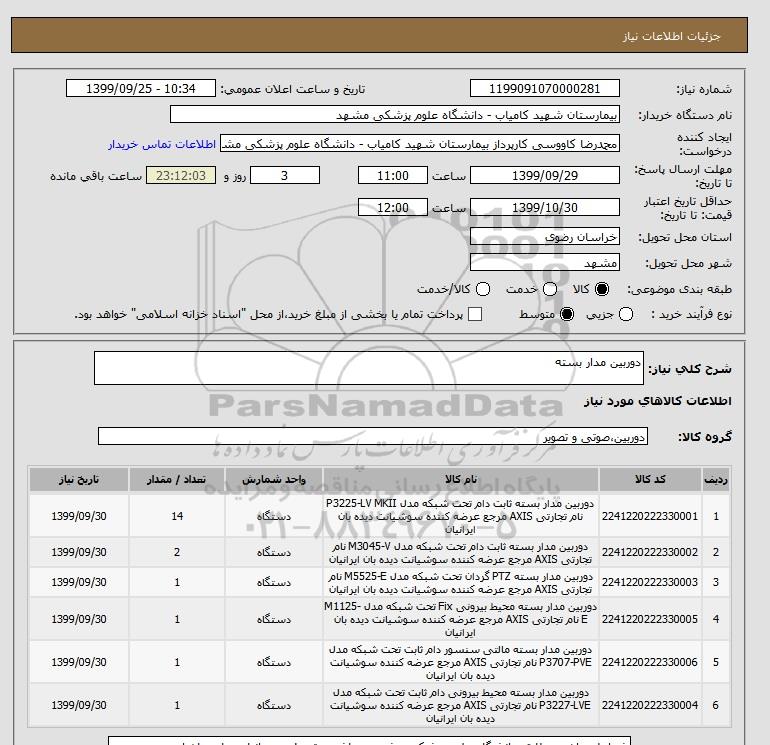
Task: Click the buyer organization name field
Action: coord(395,114)
